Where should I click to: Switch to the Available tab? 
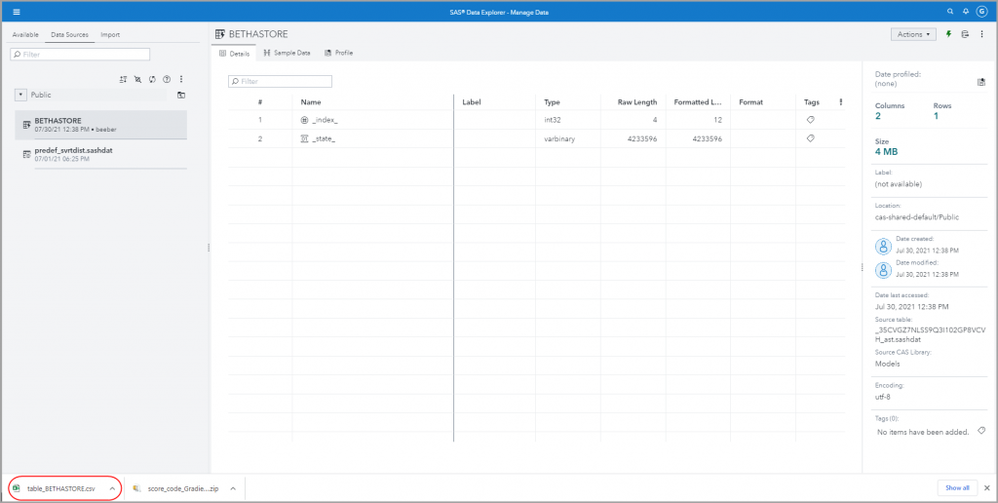point(25,34)
